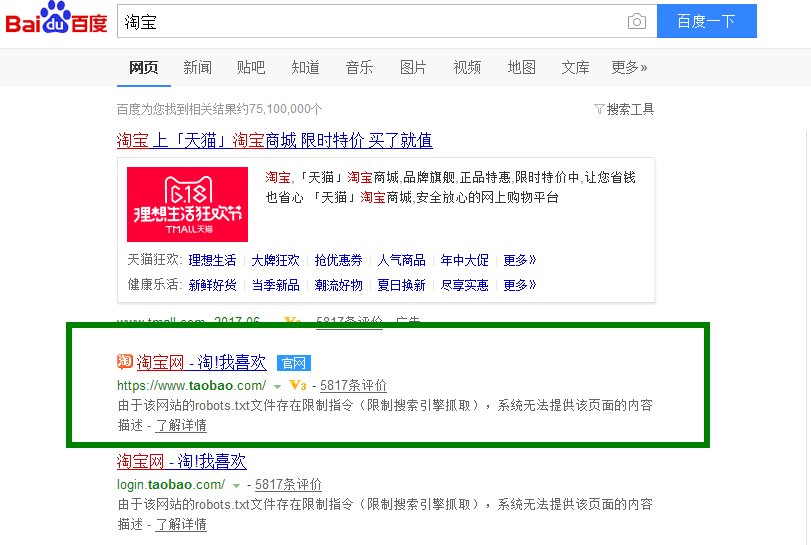Switch to the 新闻 tab
This screenshot has height=545, width=811.
tap(198, 67)
